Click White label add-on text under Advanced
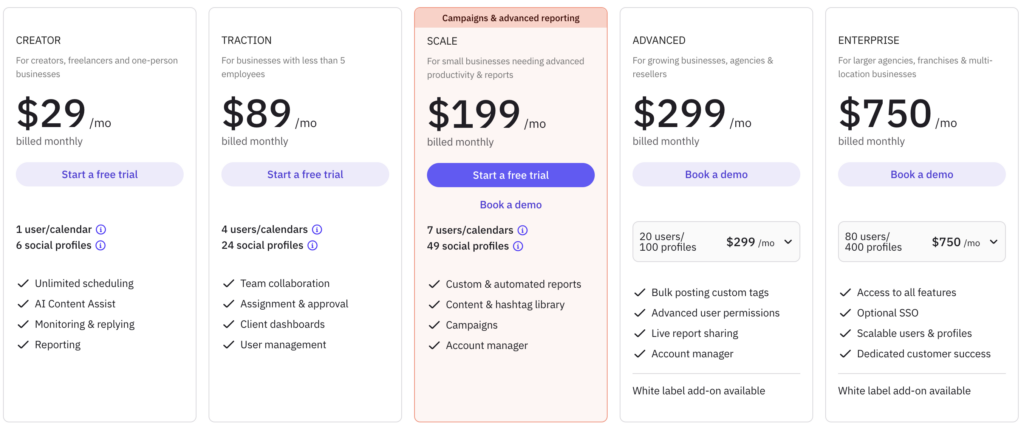The width and height of the screenshot is (1024, 425). click(x=699, y=390)
